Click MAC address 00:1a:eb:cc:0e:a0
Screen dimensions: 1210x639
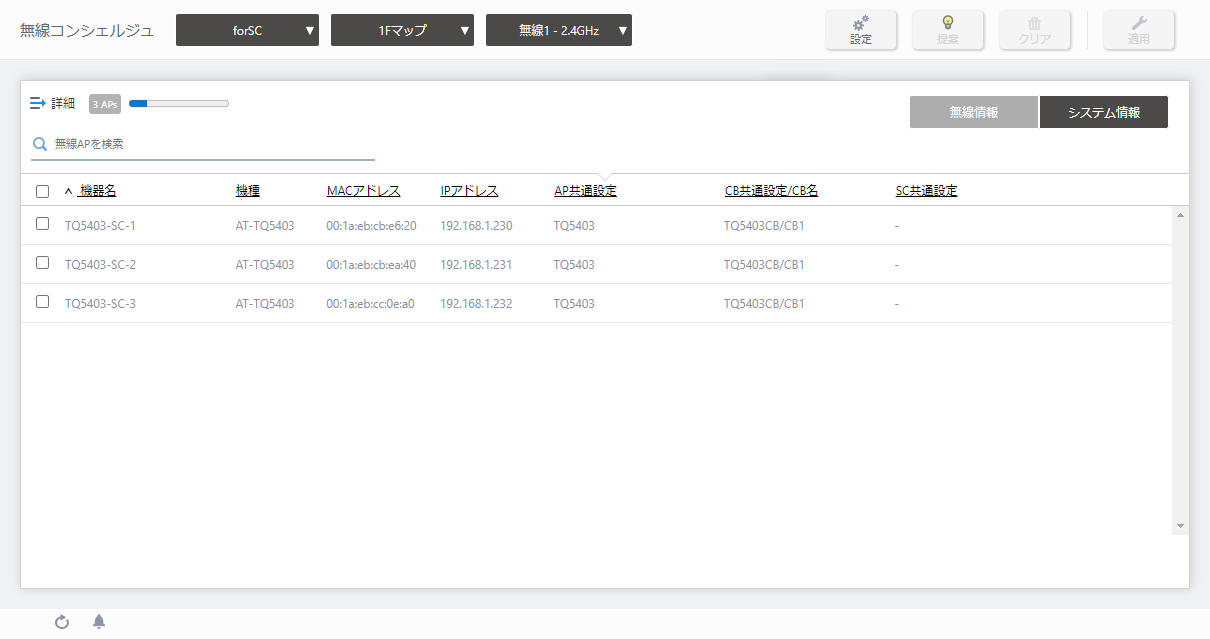point(370,304)
